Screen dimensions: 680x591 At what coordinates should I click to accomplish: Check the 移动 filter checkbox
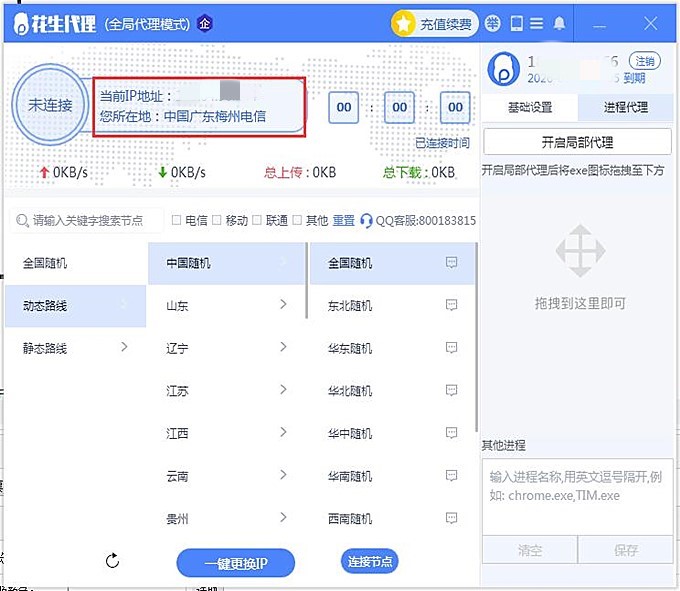click(216, 220)
